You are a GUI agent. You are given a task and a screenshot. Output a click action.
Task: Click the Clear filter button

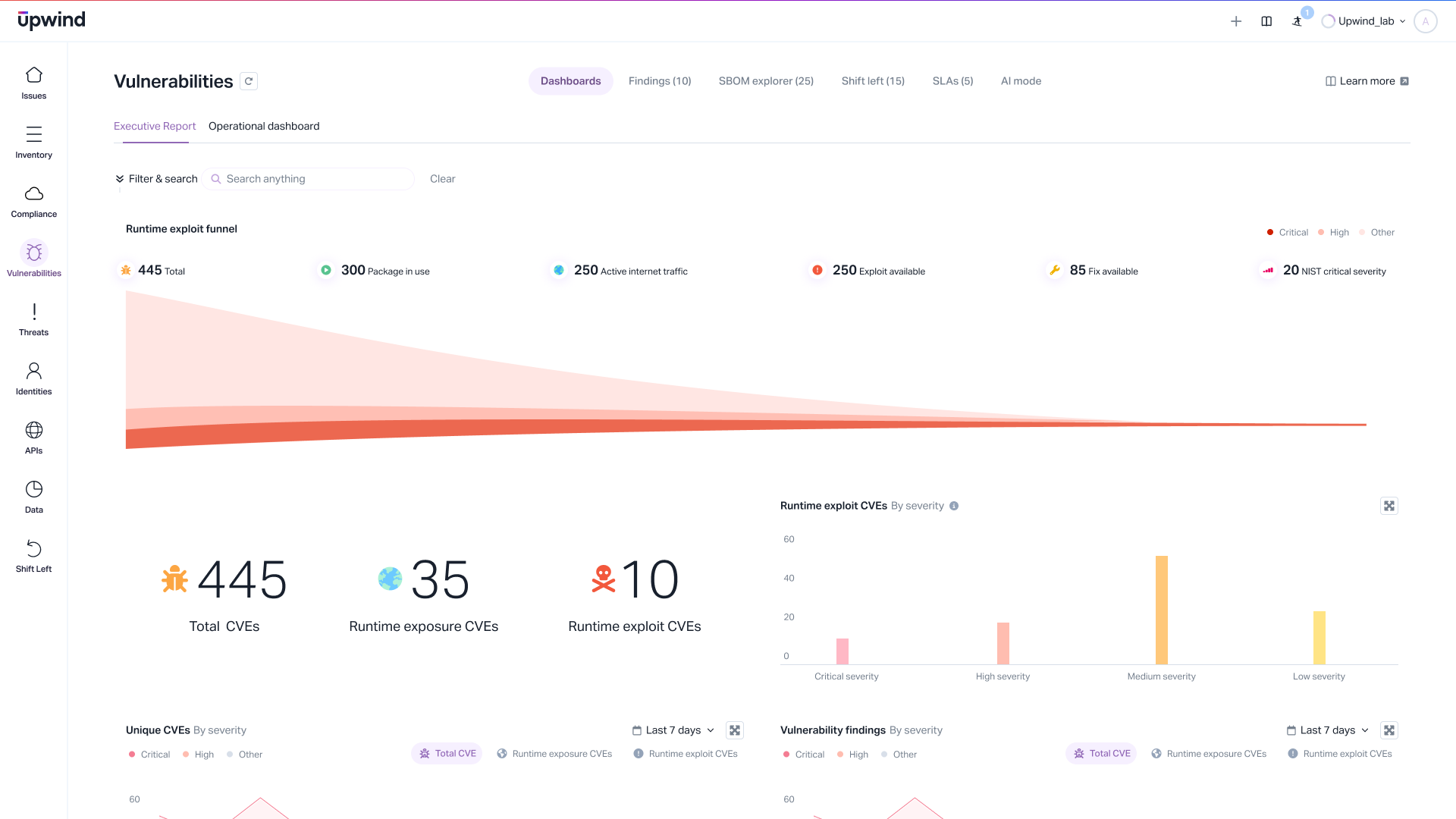pyautogui.click(x=442, y=179)
